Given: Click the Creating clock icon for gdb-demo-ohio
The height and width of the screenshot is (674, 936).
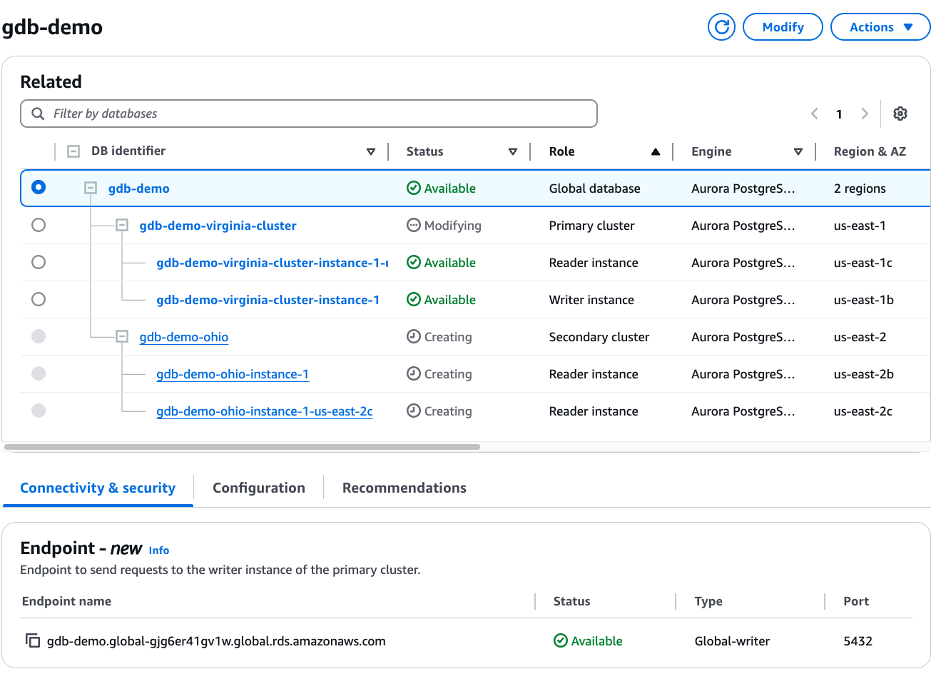Looking at the screenshot, I should click(413, 337).
